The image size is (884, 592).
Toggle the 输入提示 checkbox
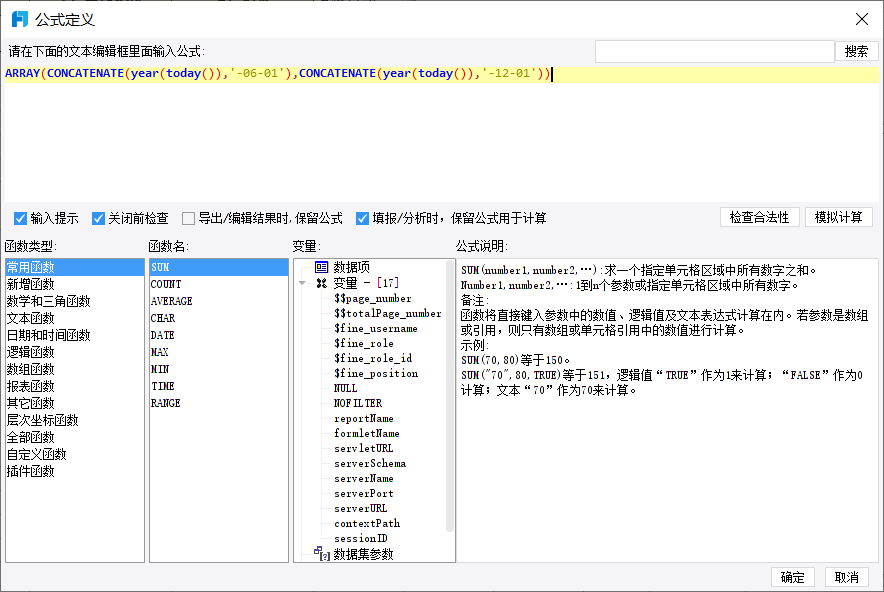20,218
